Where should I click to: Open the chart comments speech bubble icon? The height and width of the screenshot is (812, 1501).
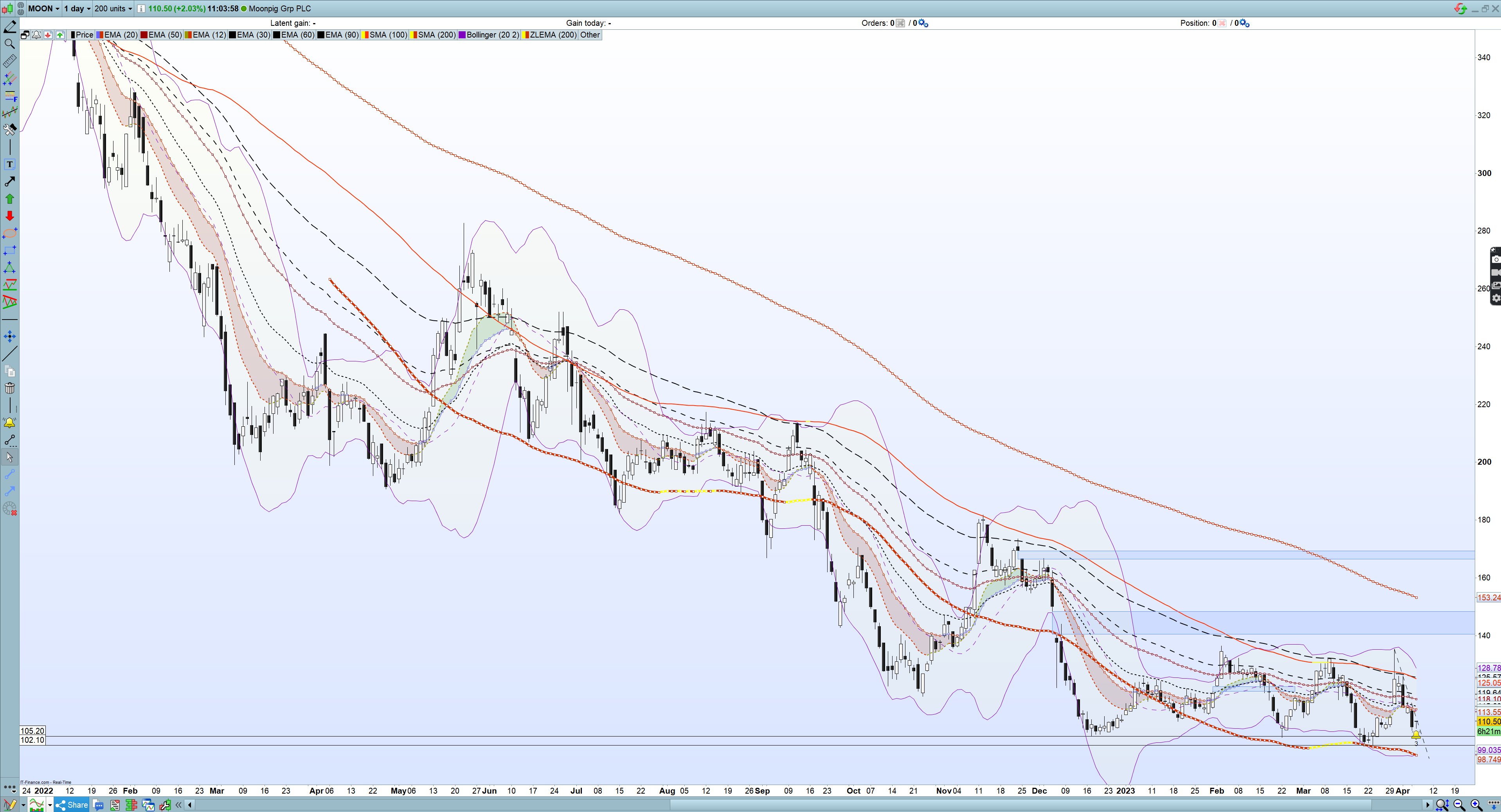coord(99,805)
